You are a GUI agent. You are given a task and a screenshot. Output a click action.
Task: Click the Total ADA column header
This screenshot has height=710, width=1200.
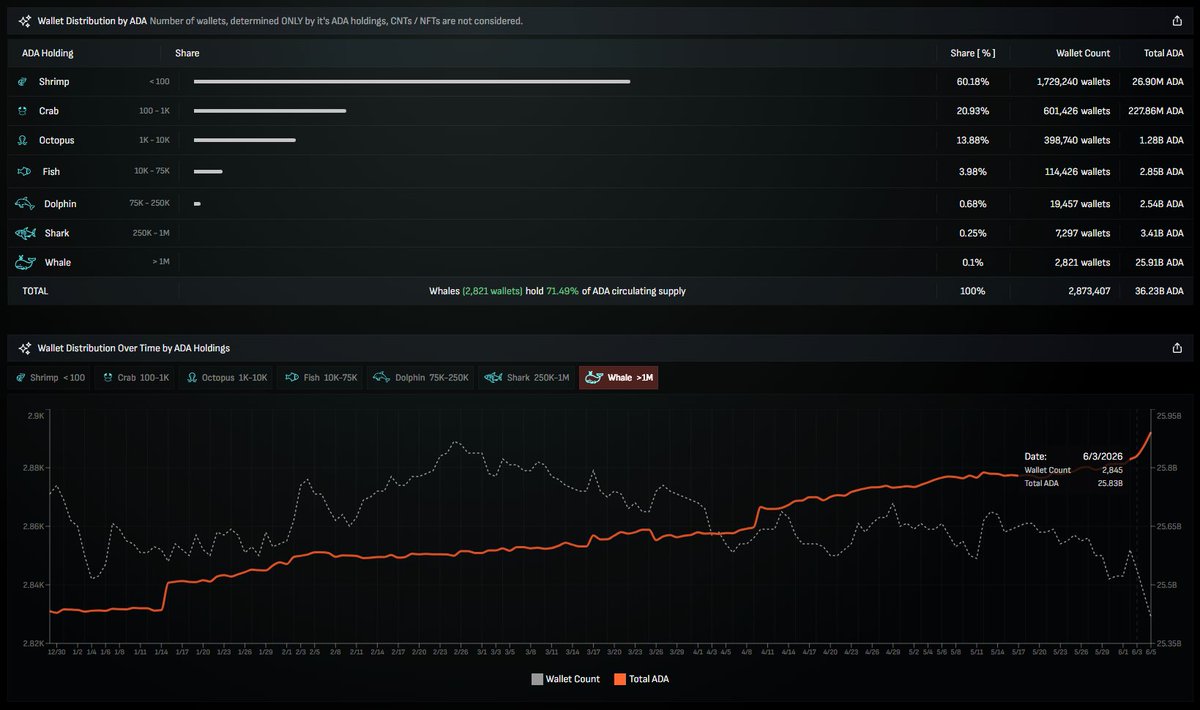point(1164,53)
